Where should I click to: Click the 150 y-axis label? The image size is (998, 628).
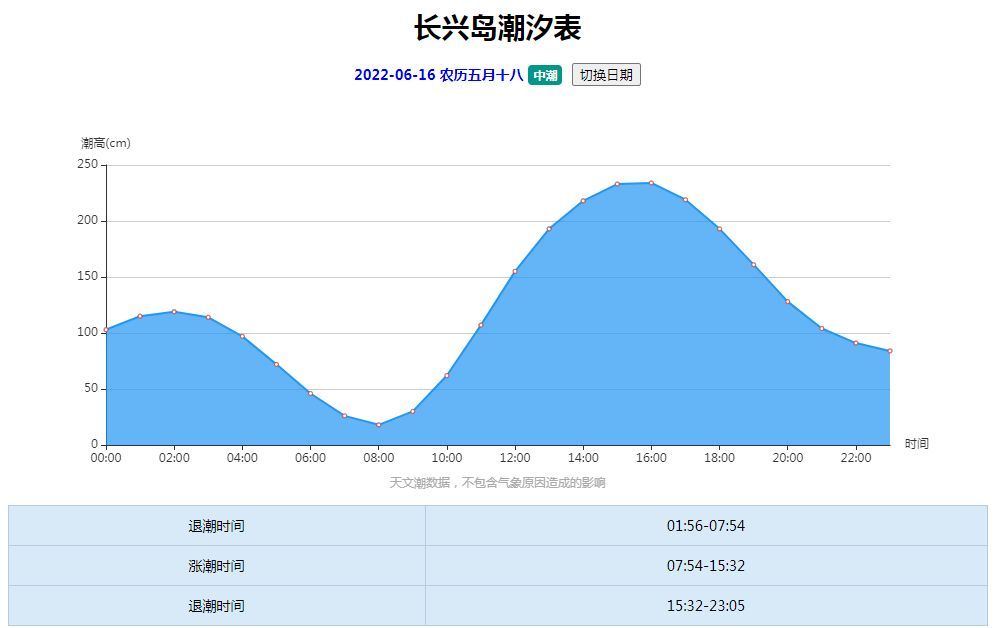(88, 276)
